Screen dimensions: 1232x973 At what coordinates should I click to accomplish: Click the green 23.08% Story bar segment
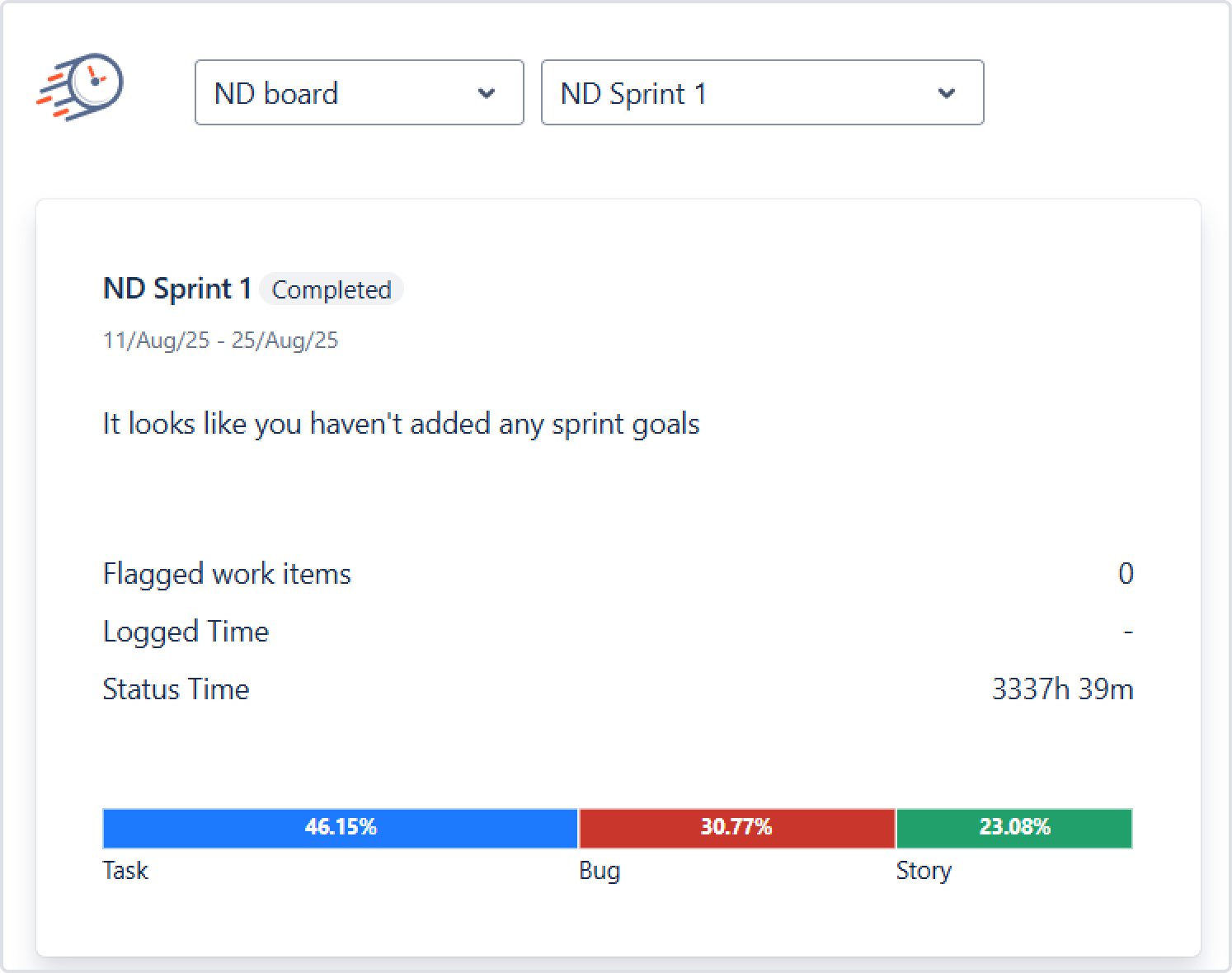1014,828
